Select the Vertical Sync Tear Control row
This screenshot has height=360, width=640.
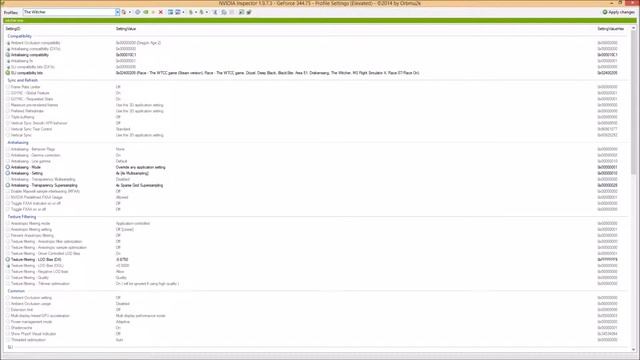tap(316, 129)
